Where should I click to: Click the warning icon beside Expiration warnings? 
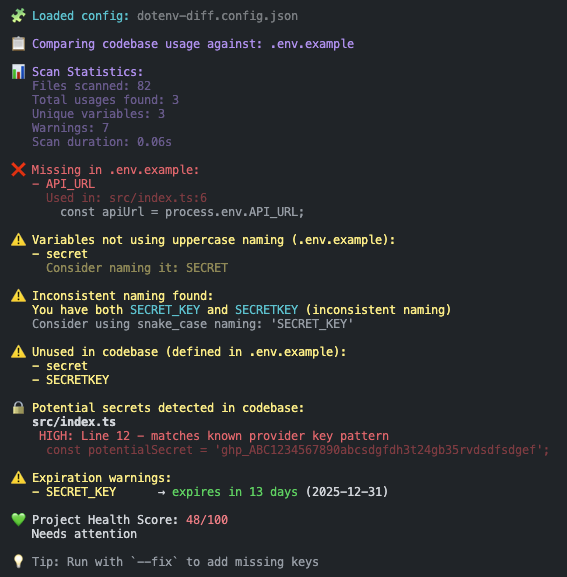(18, 478)
